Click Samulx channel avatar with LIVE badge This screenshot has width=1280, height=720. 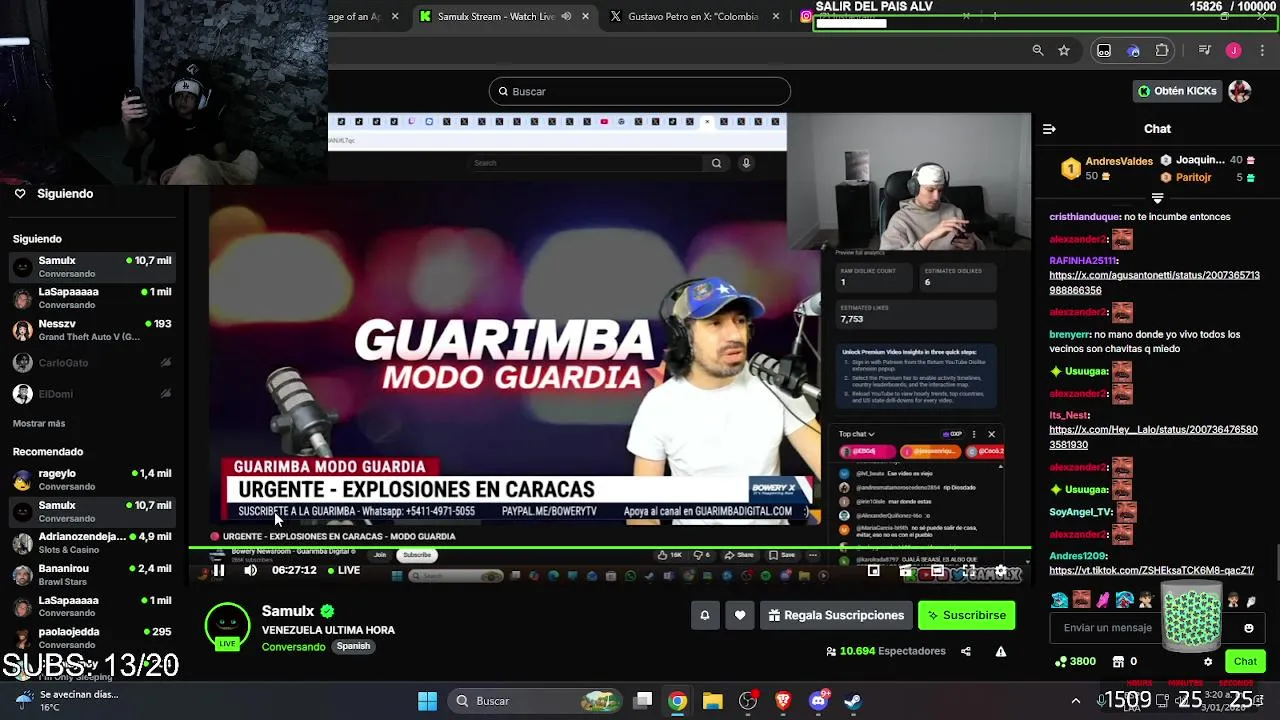coord(227,626)
